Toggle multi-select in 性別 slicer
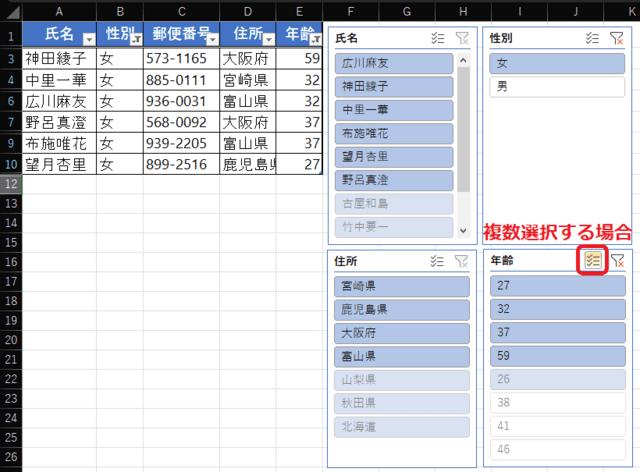 (x=593, y=38)
